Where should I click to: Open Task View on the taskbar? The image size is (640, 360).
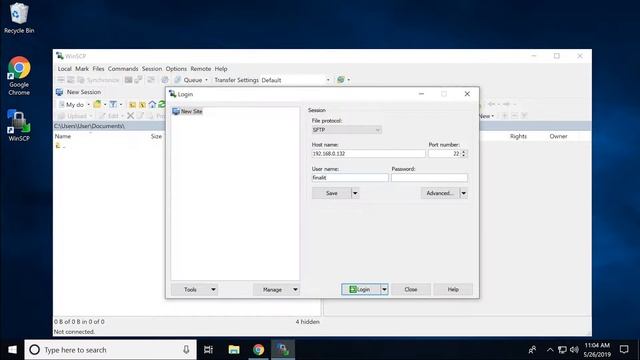click(209, 350)
